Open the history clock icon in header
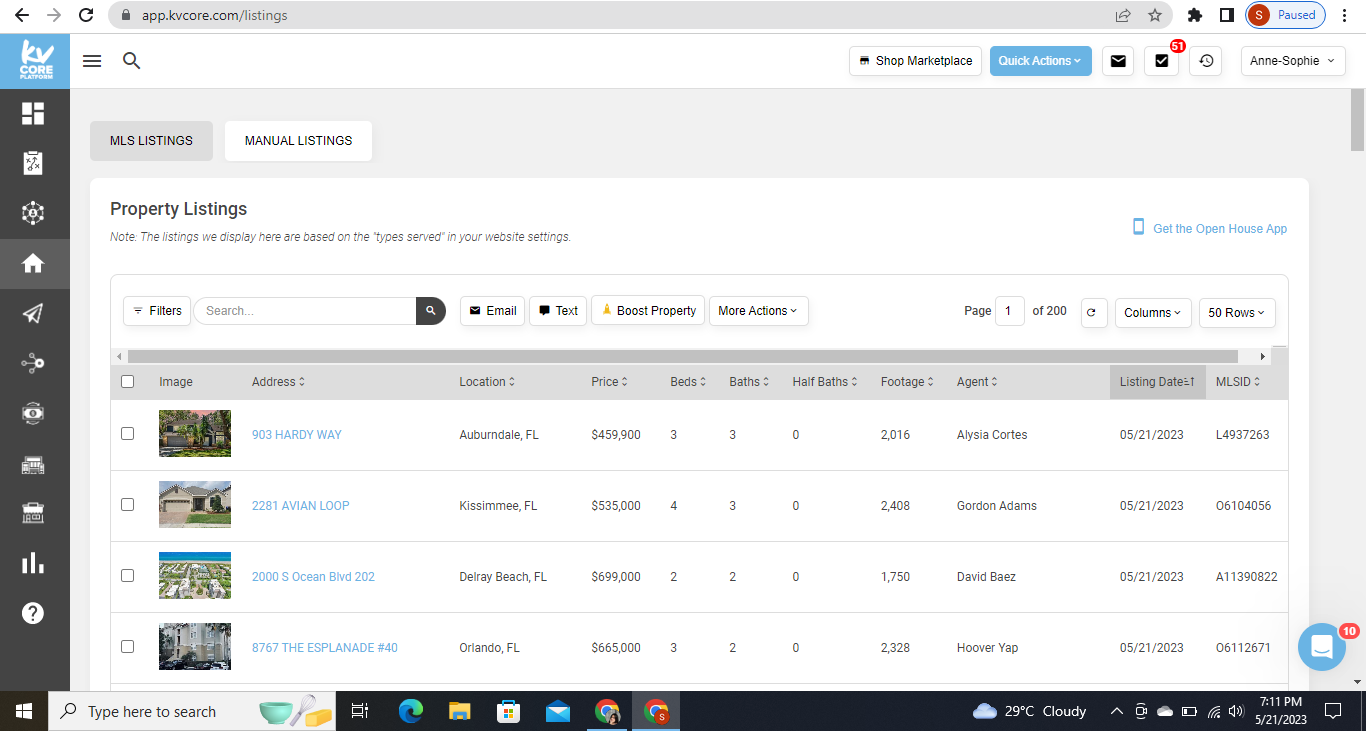This screenshot has height=731, width=1366. click(1206, 61)
